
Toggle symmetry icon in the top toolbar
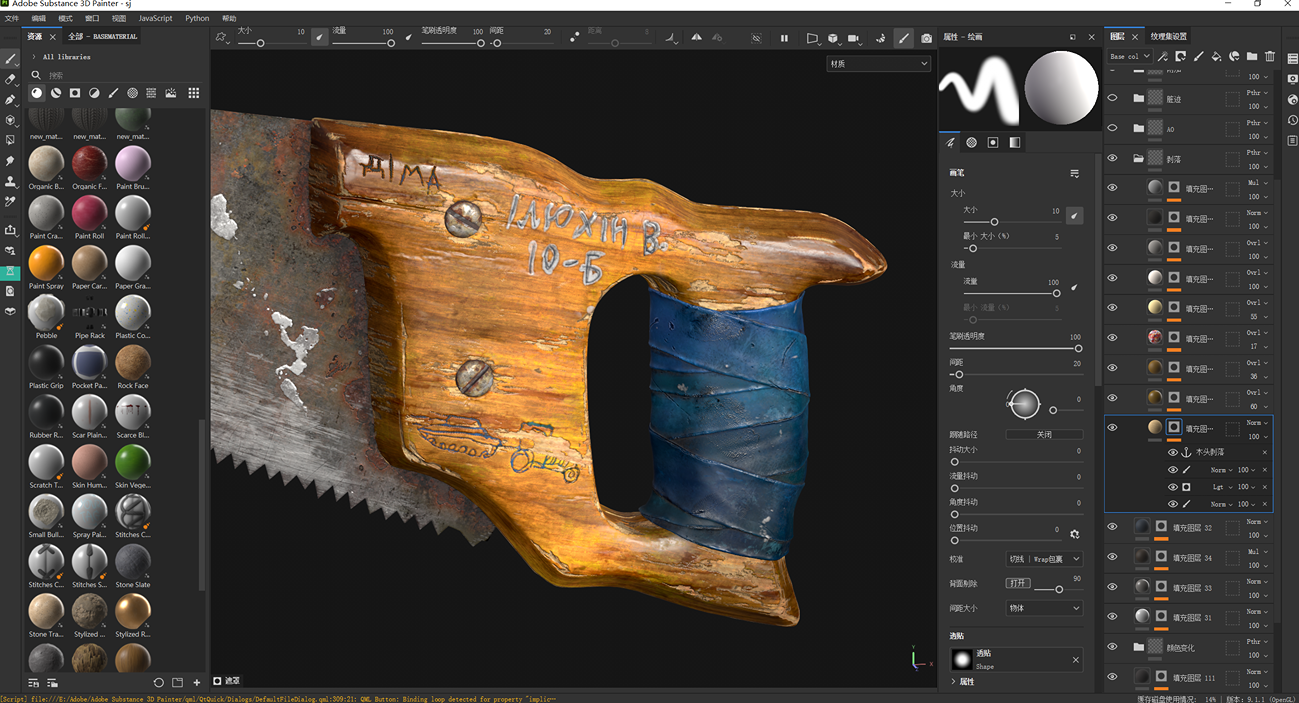point(696,38)
